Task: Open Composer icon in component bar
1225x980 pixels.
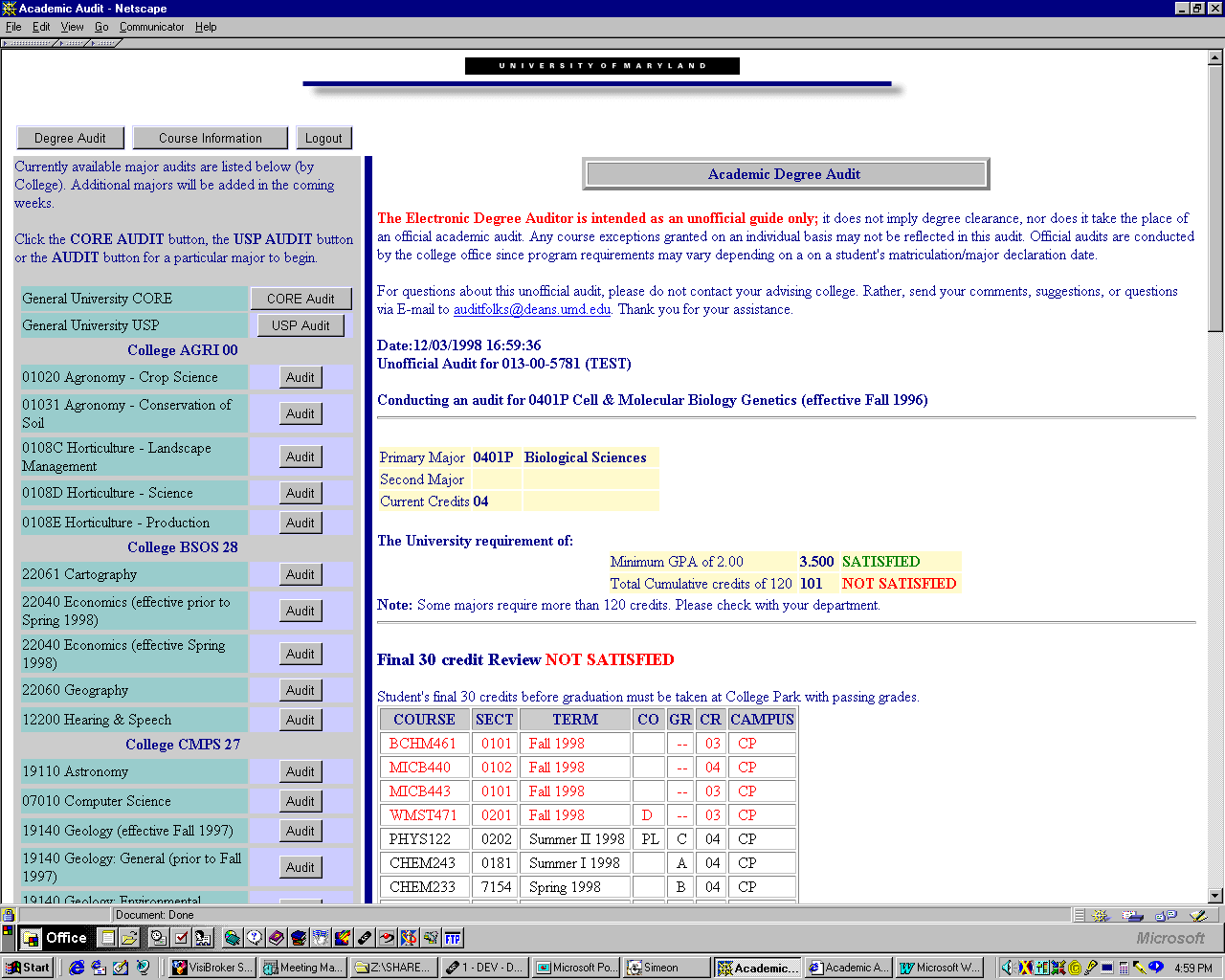Action: point(1196,915)
